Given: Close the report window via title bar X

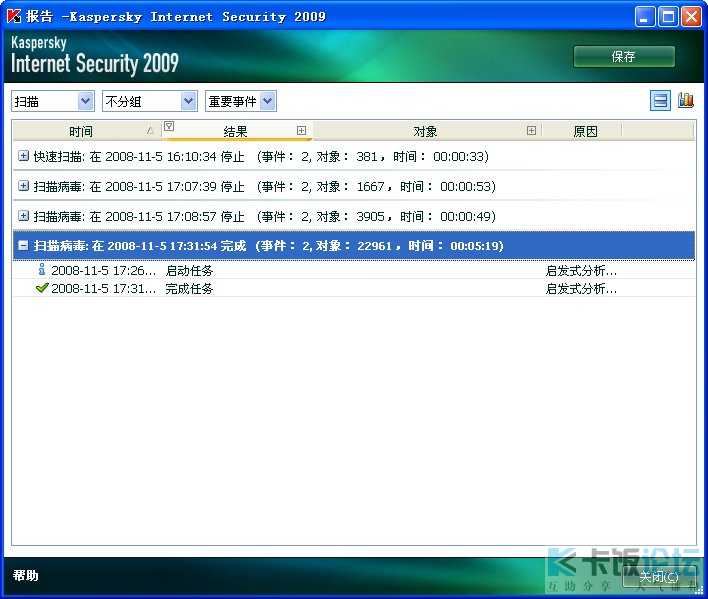Looking at the screenshot, I should [691, 17].
